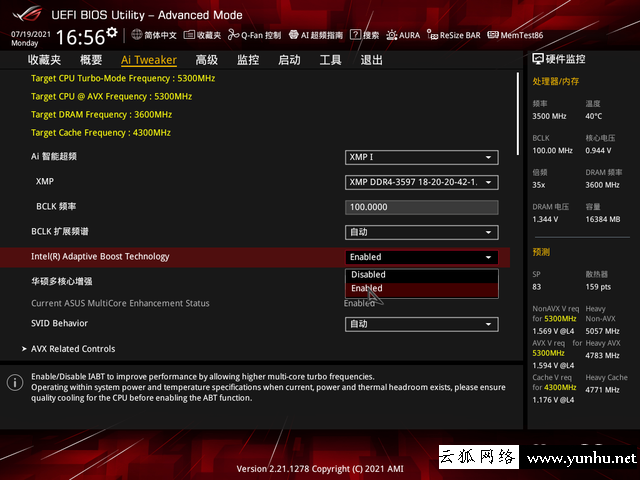
Task: Open AURA lighting icon
Action: pos(391,35)
